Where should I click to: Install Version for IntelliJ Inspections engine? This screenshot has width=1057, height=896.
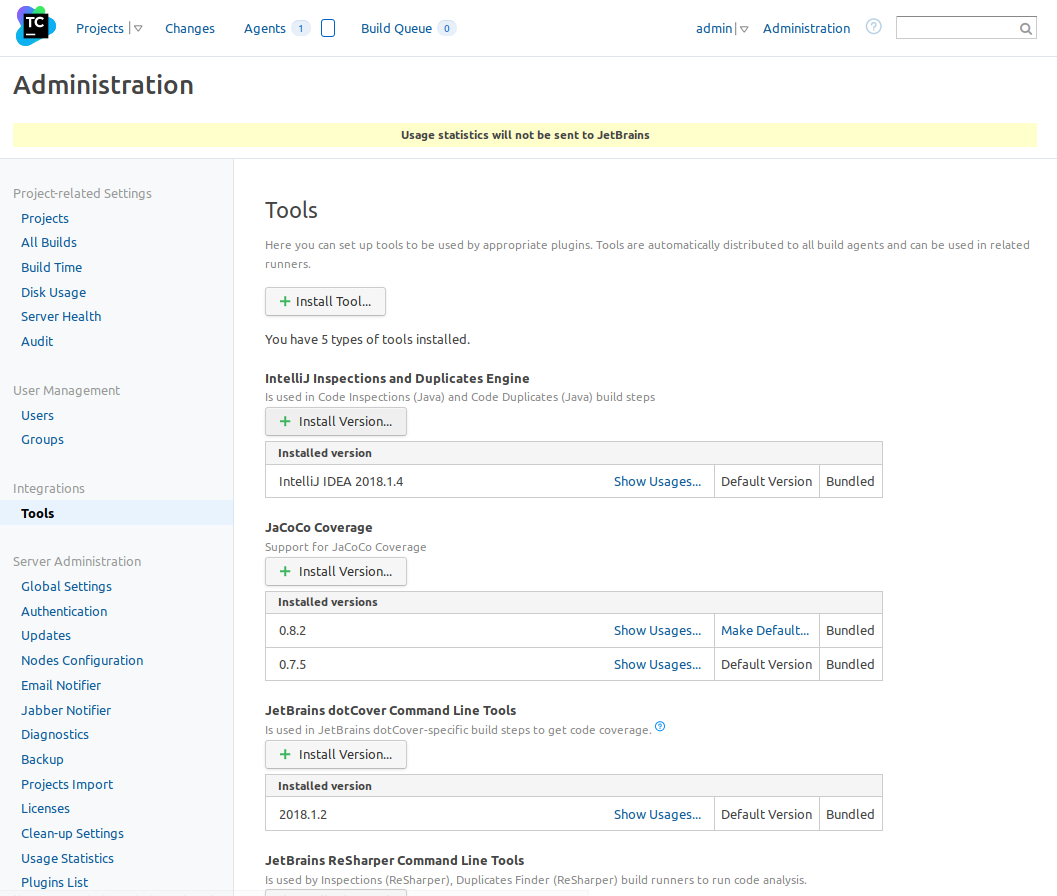[336, 421]
